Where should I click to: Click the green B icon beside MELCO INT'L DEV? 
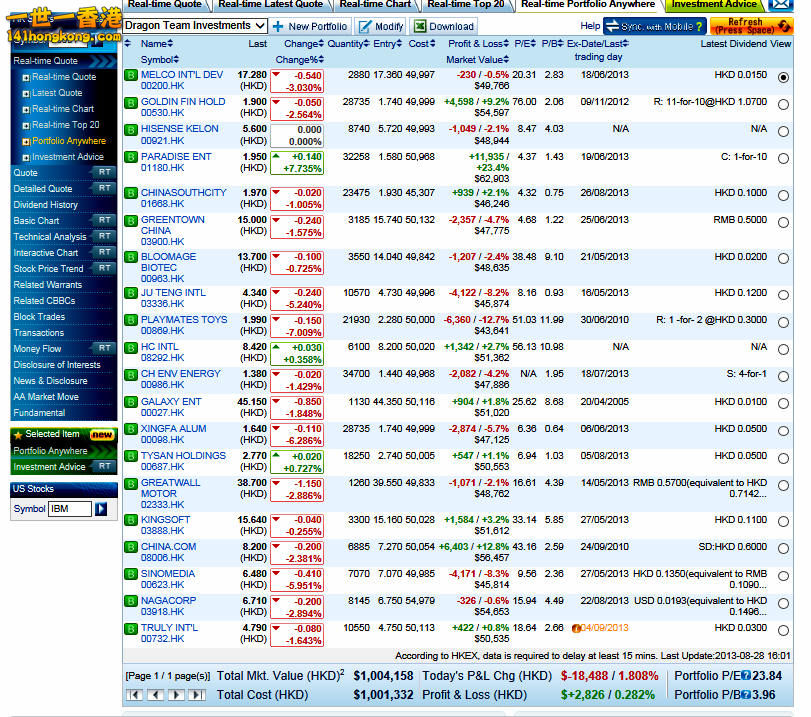(x=131, y=75)
